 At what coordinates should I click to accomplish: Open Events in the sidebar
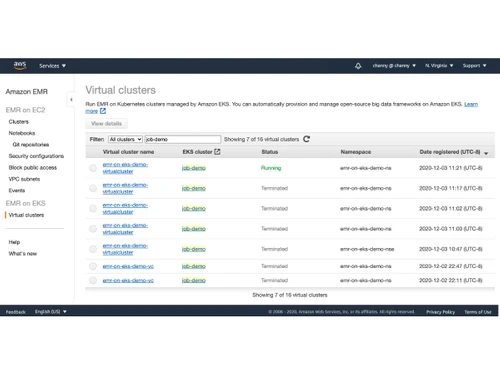pyautogui.click(x=17, y=190)
